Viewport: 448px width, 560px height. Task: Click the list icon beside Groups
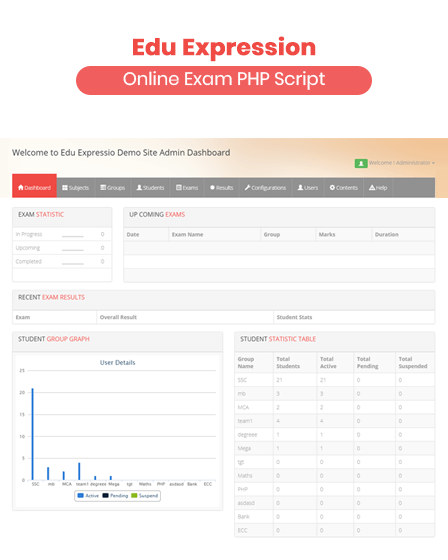(x=103, y=188)
